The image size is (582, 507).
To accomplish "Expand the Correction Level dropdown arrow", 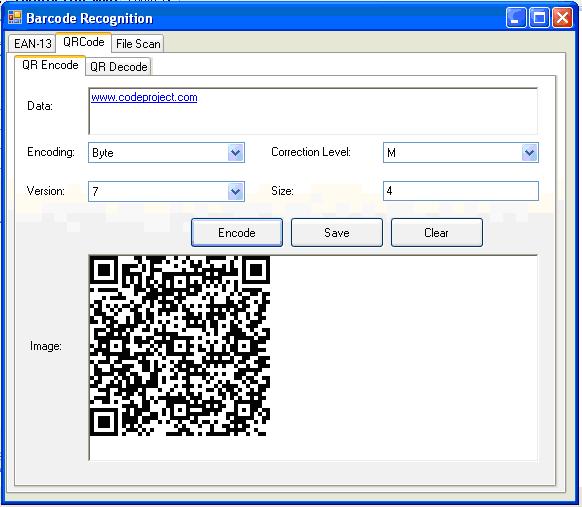I will (530, 153).
